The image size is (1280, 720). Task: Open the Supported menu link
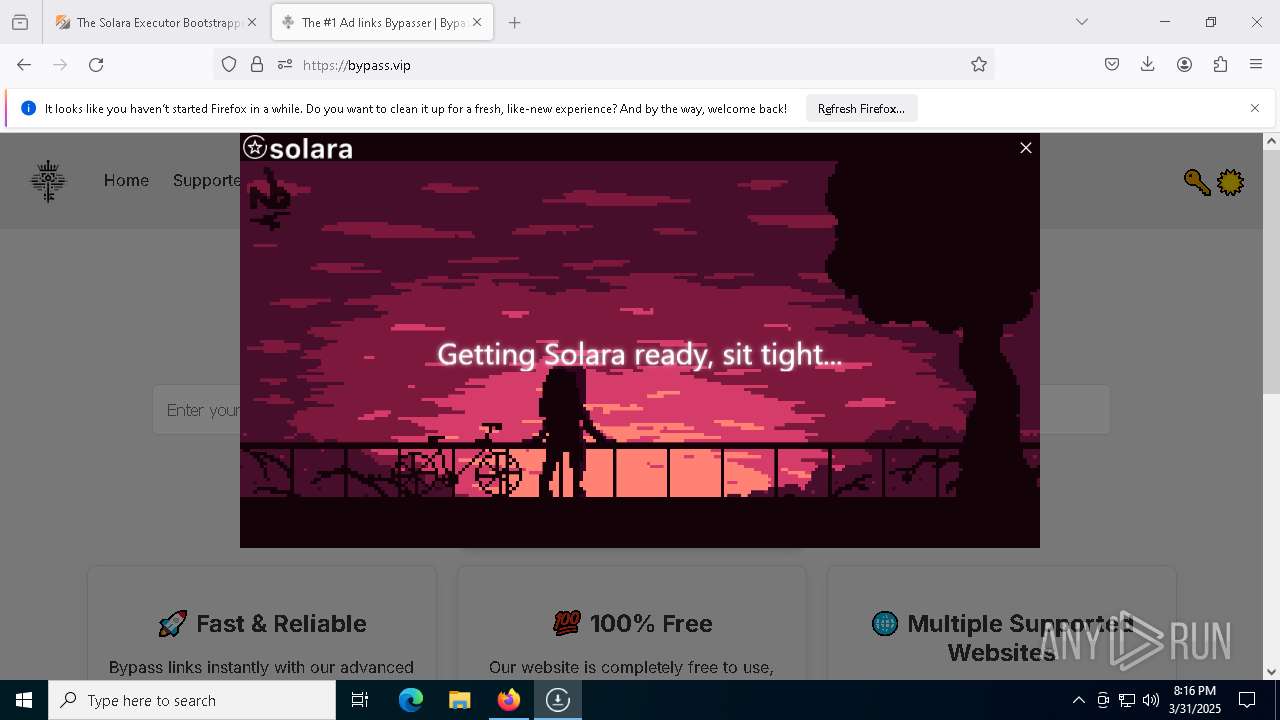tap(206, 180)
